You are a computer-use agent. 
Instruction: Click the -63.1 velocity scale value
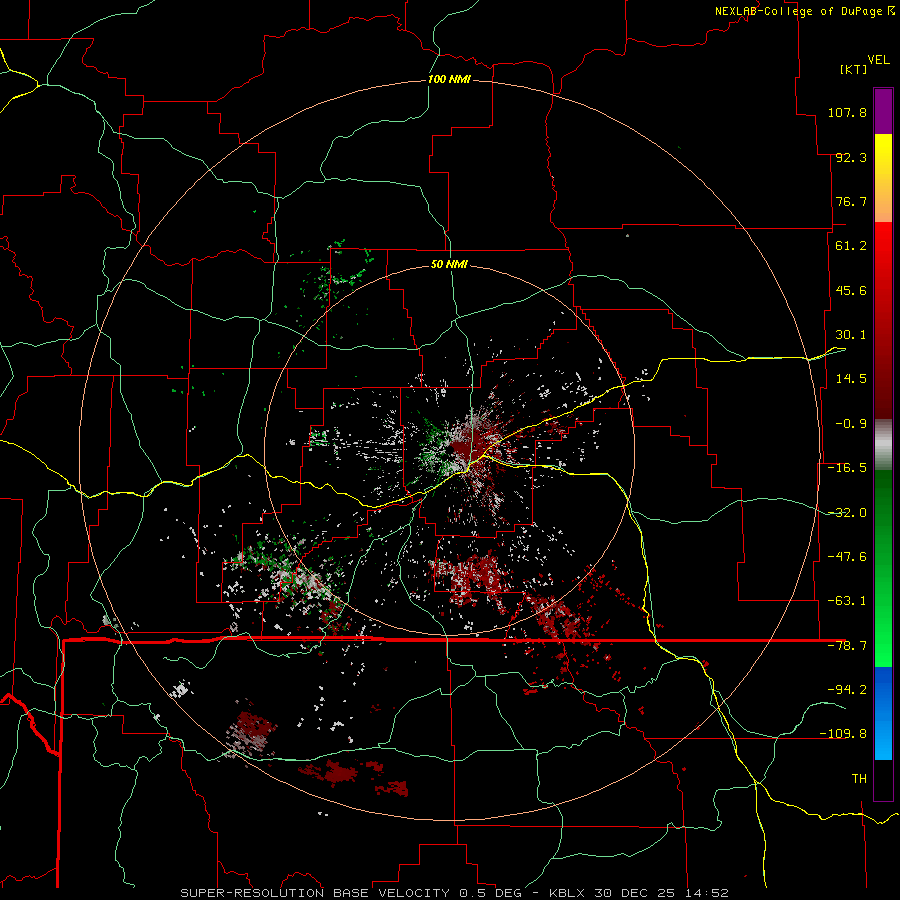[x=847, y=601]
